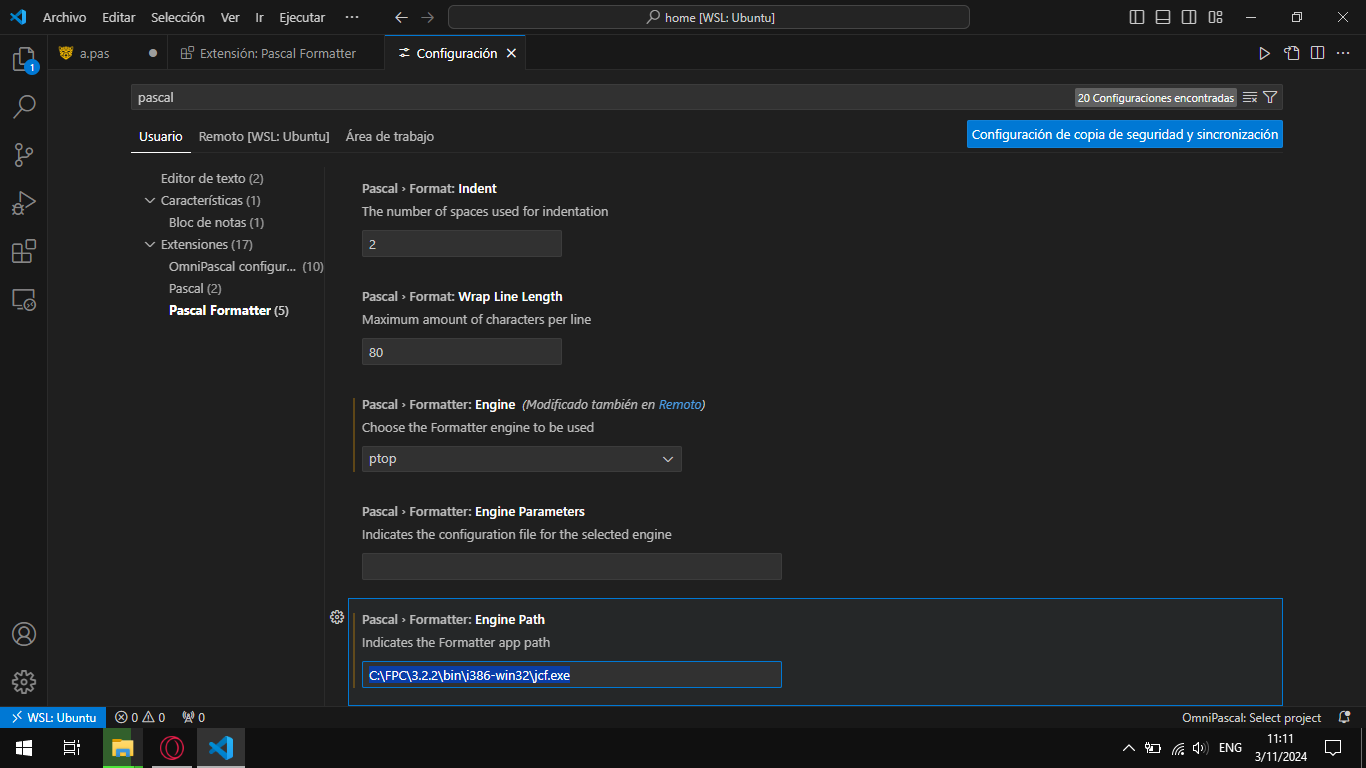
Task: Open Task View on the taskbar
Action: tap(72, 747)
